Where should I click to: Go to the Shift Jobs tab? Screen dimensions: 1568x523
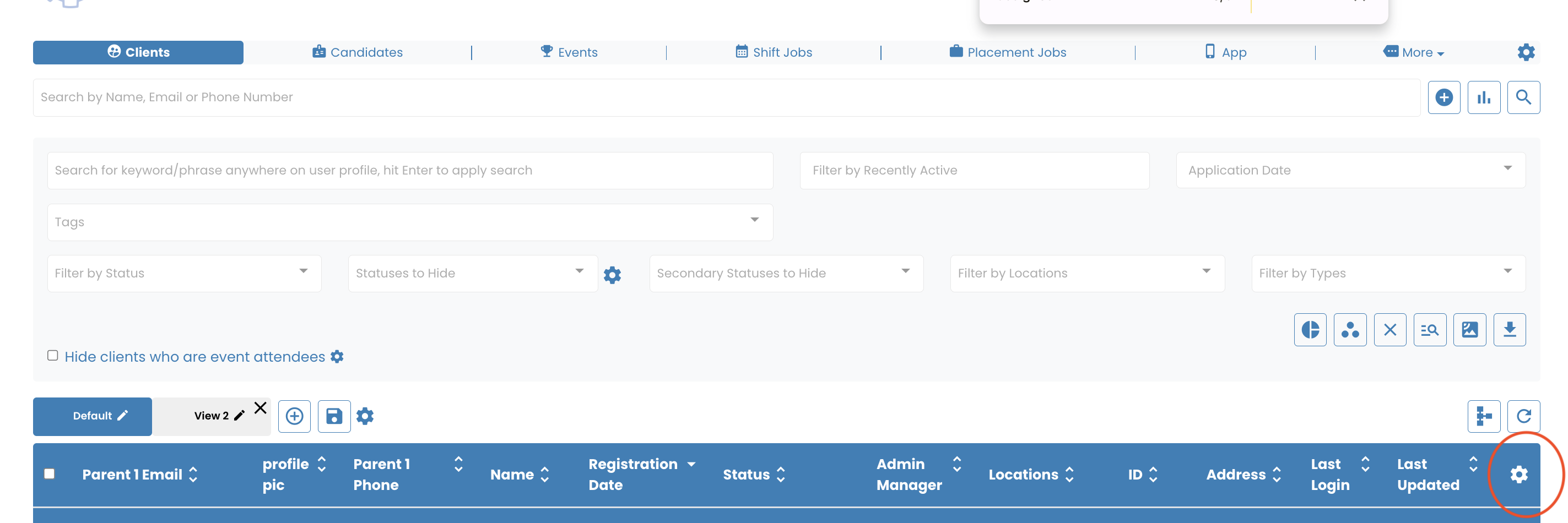coord(774,52)
